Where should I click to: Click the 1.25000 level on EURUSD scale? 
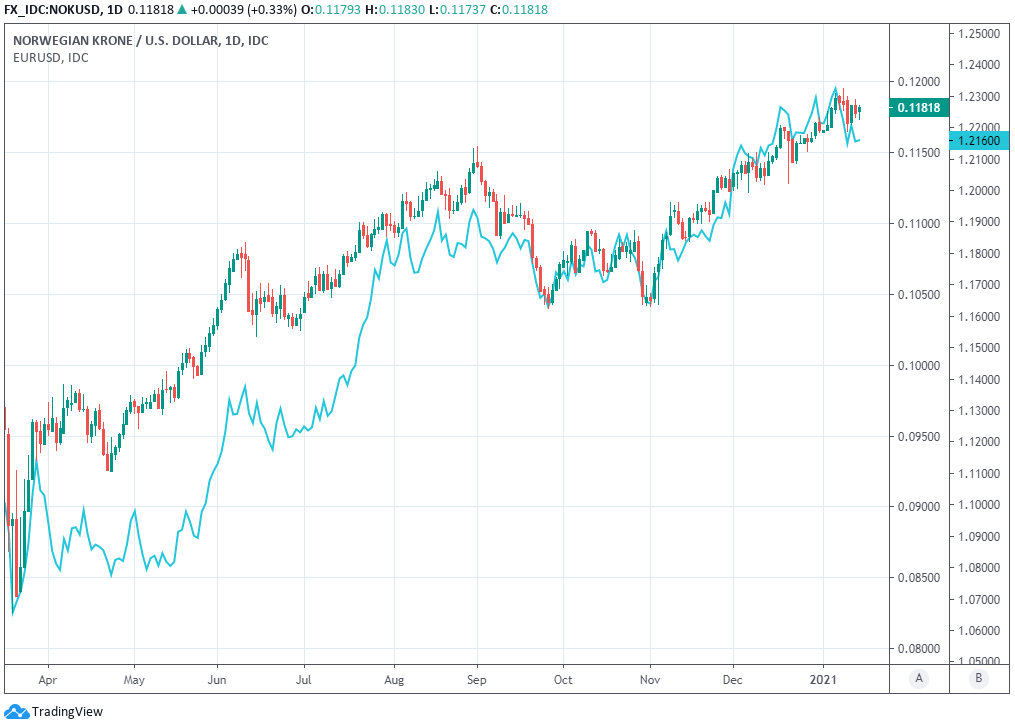[x=980, y=33]
